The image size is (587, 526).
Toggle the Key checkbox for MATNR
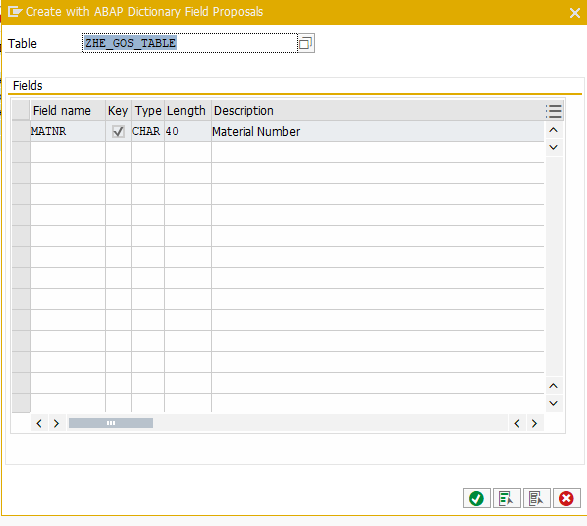[x=118, y=131]
